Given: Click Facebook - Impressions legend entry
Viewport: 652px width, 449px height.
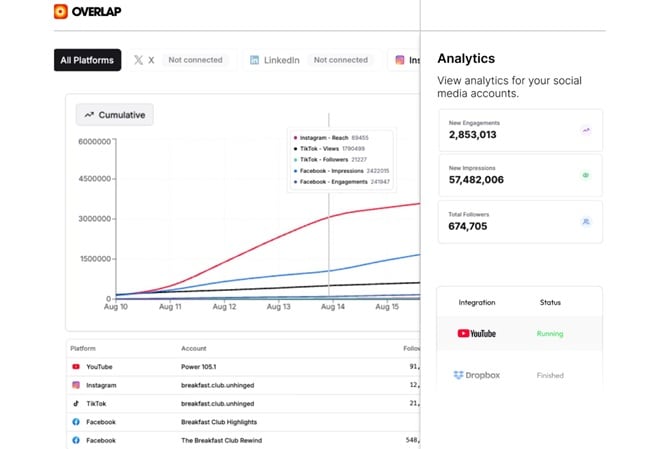Looking at the screenshot, I should 341,171.
